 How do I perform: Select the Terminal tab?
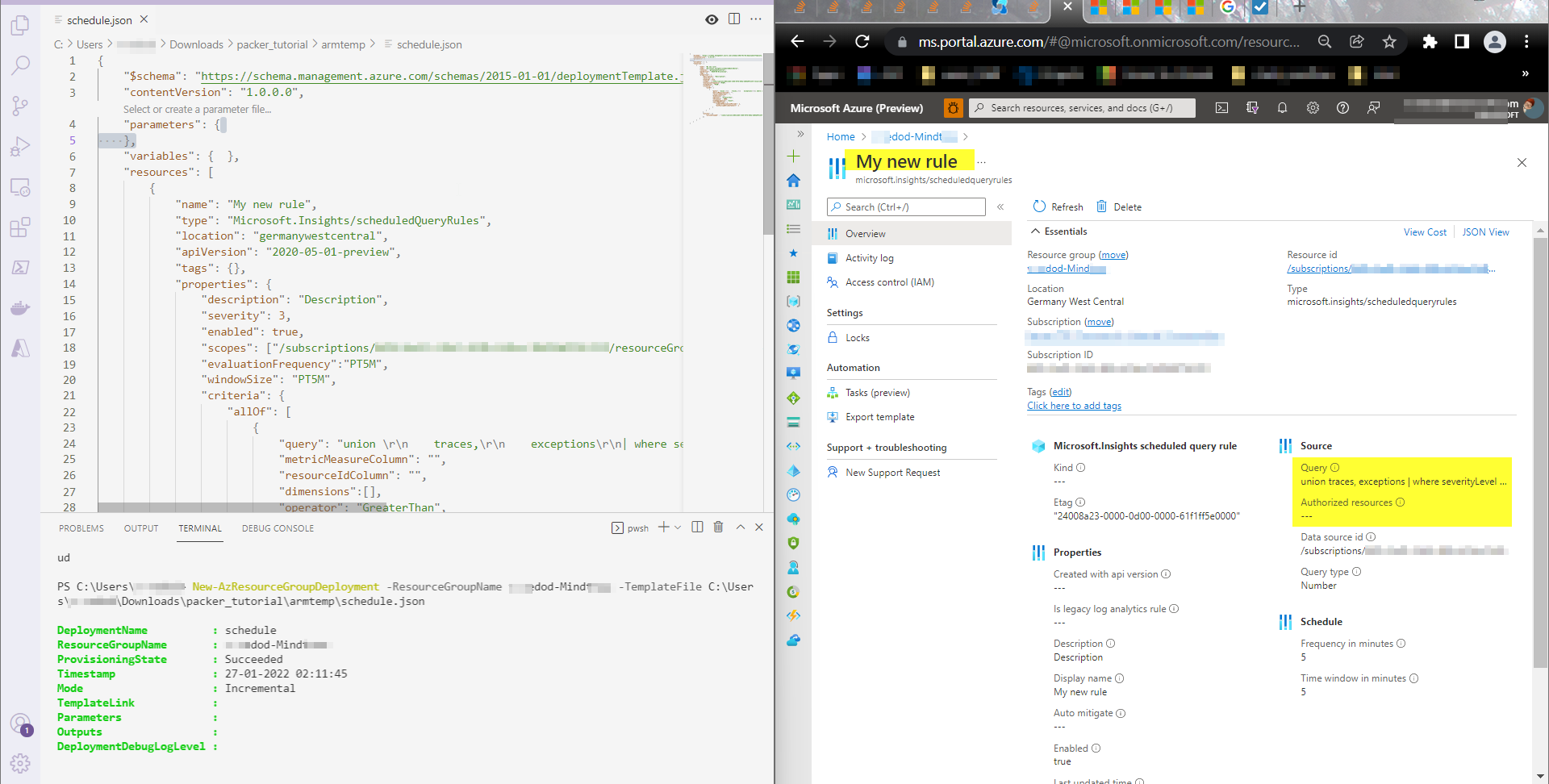click(200, 528)
